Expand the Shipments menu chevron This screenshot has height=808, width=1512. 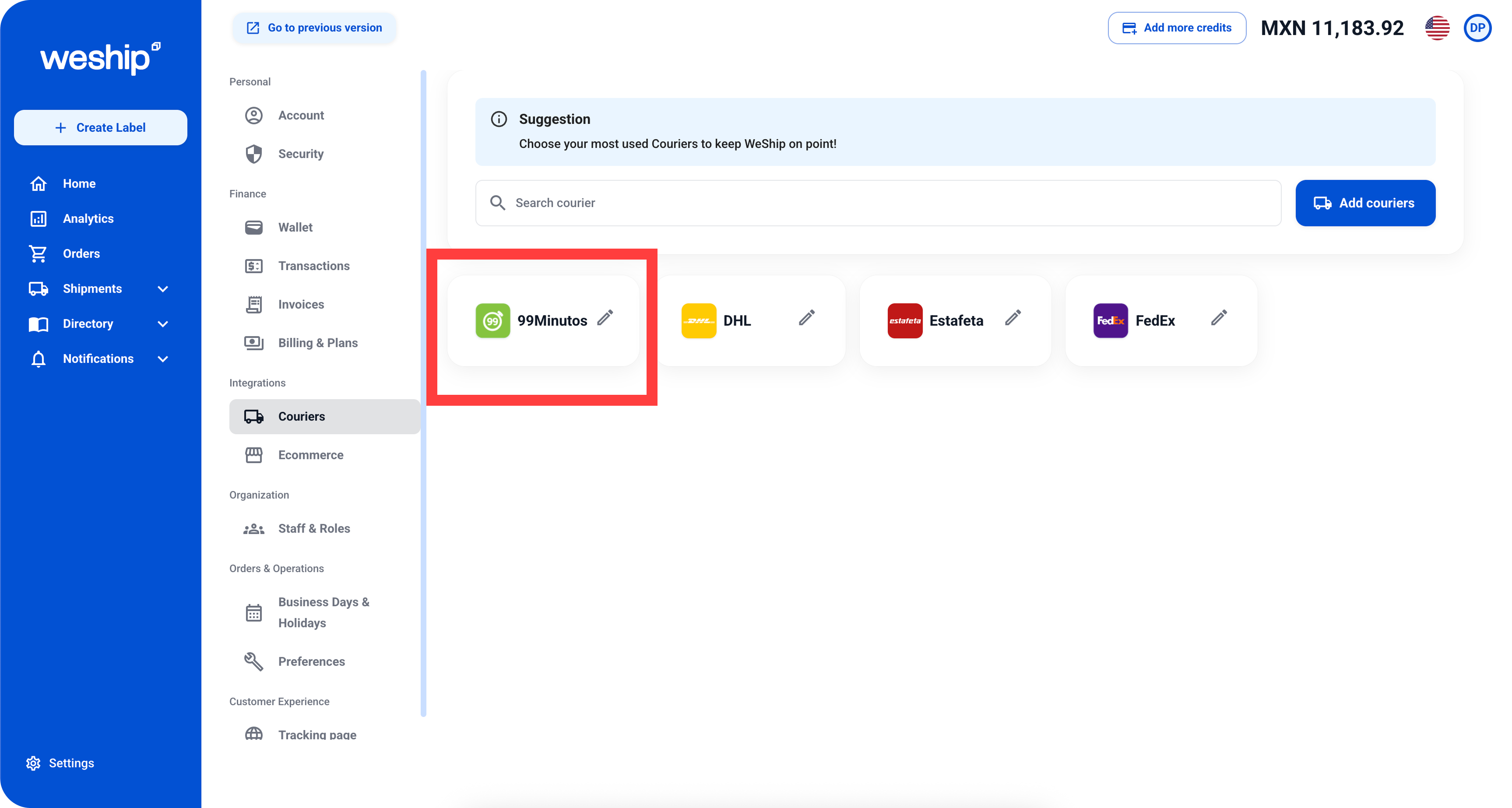click(x=163, y=289)
